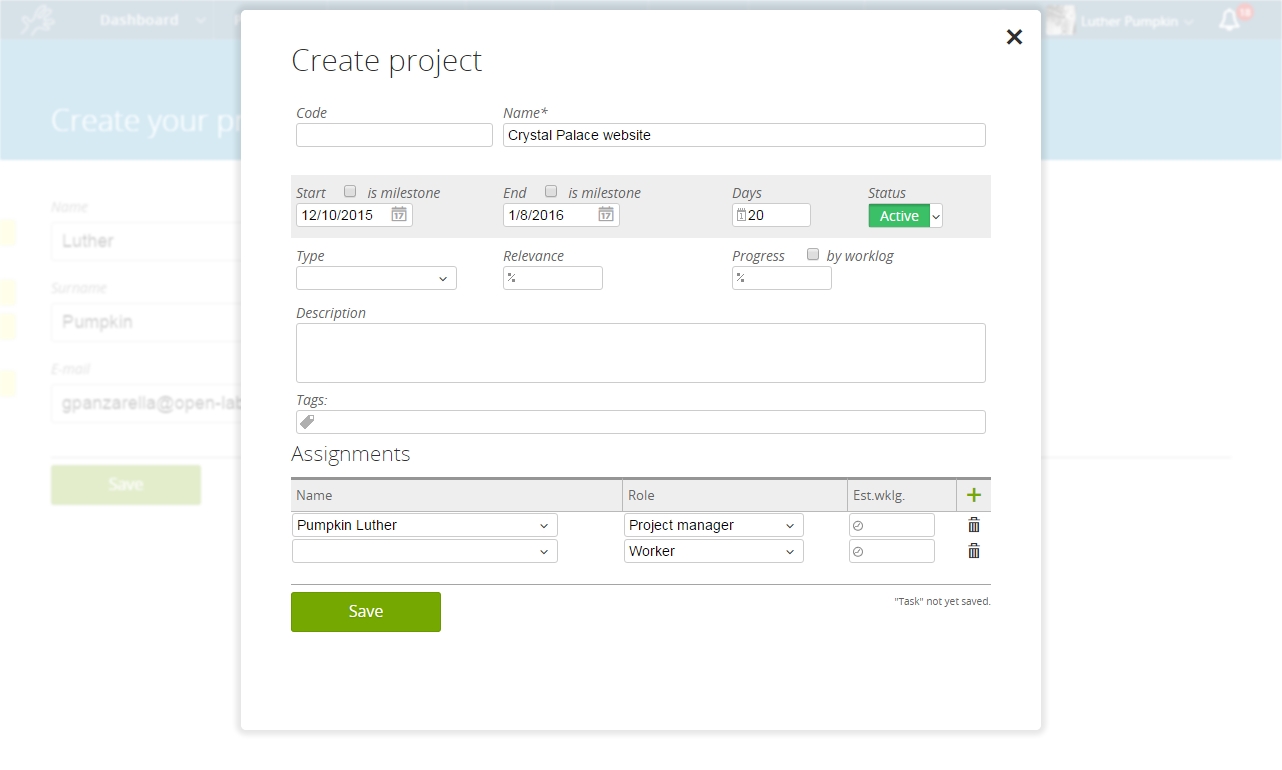
Task: Open the Luther Pumpkin user menu
Action: tap(1137, 21)
